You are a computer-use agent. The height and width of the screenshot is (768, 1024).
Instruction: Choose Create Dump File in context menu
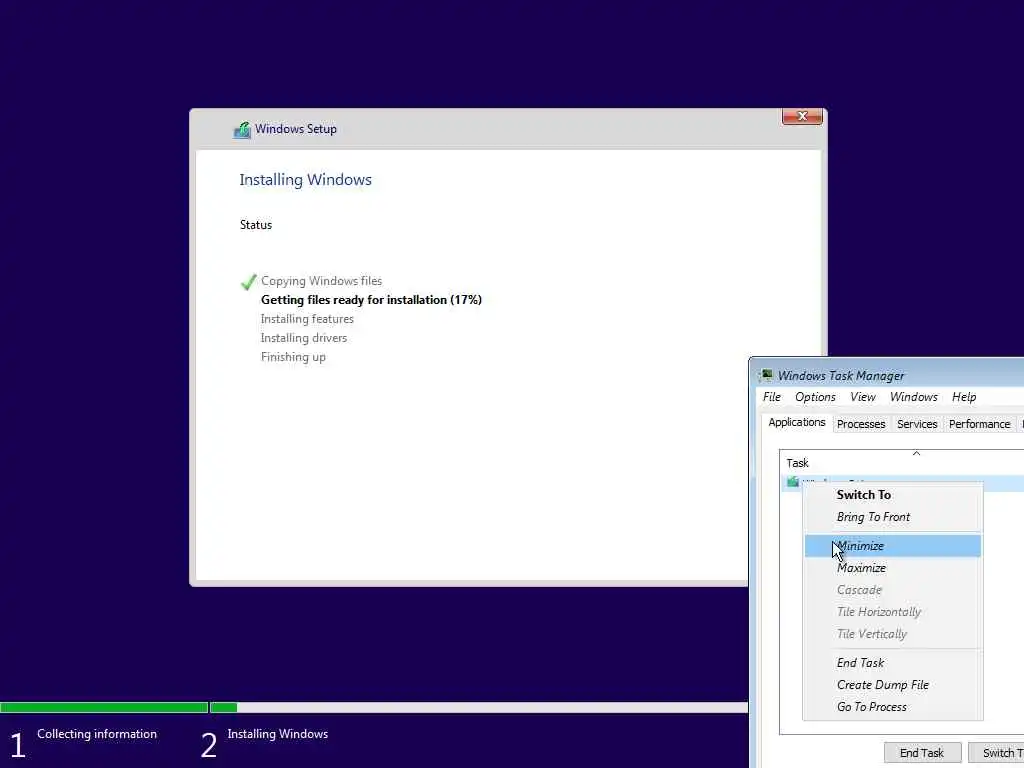893,685
